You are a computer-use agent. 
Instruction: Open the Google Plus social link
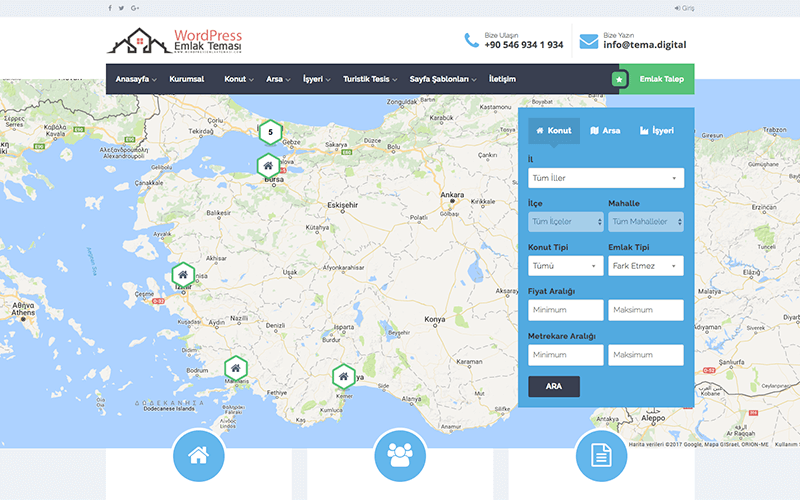135,8
